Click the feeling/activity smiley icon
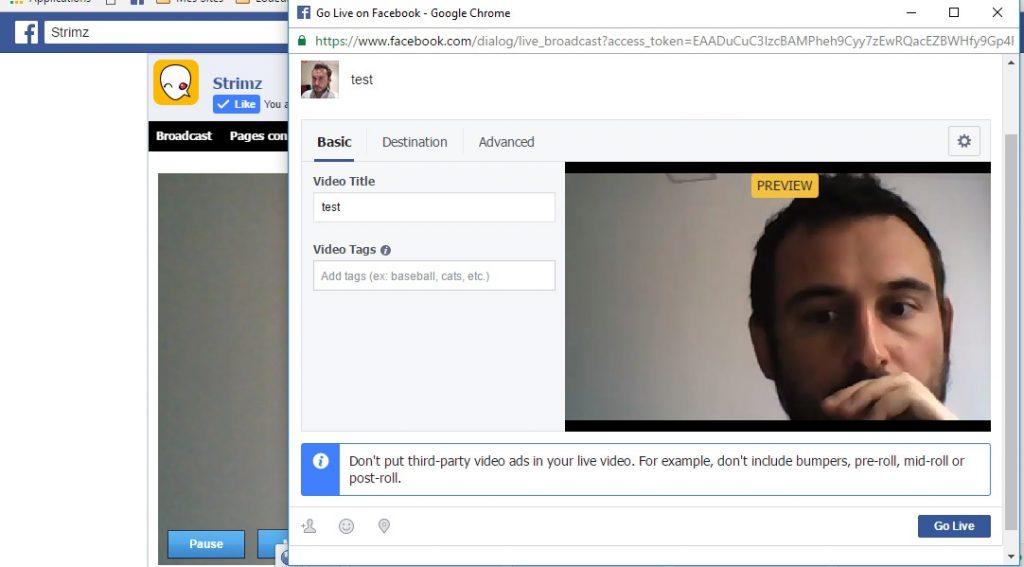 (x=346, y=526)
